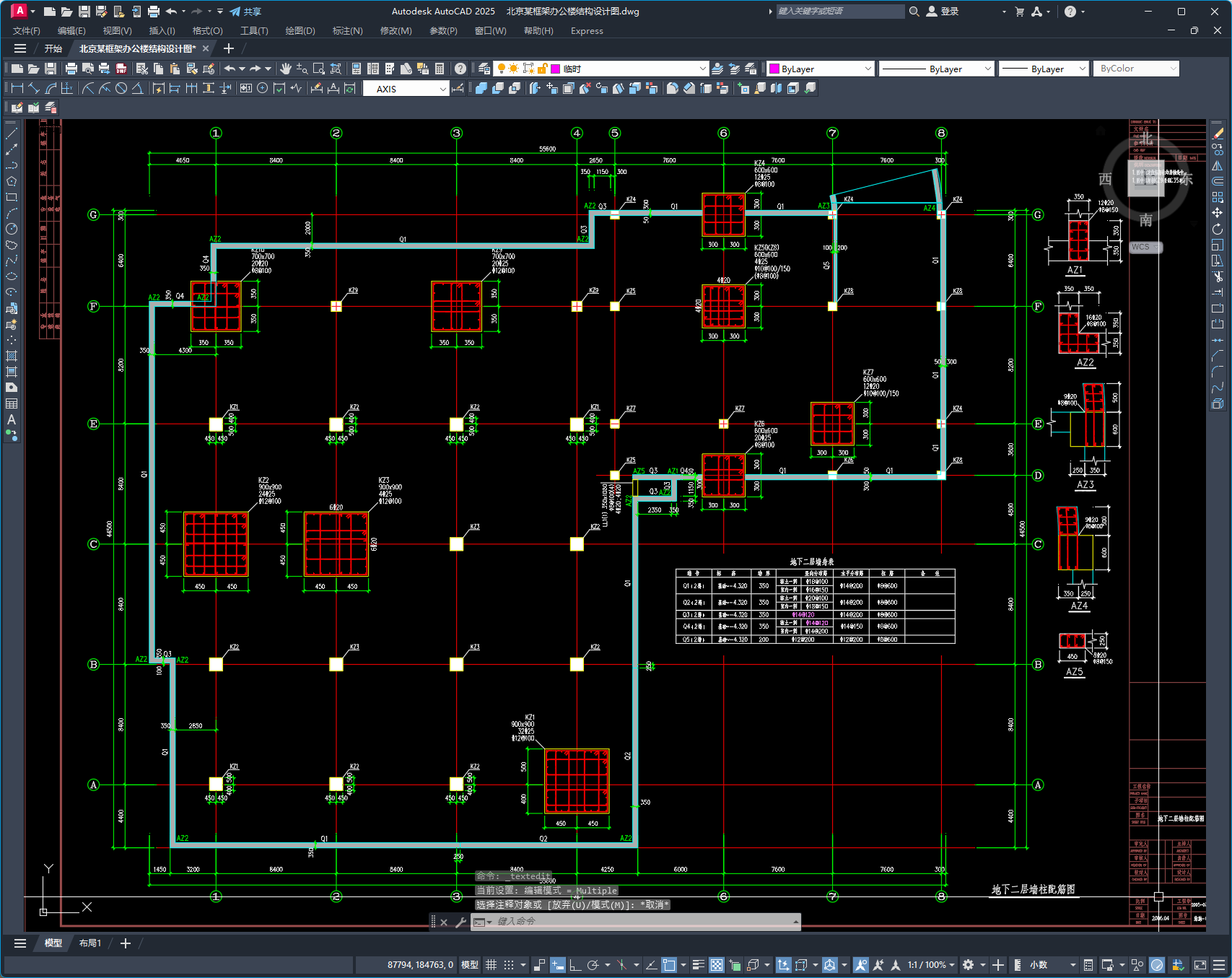Viewport: 1232px width, 978px height.
Task: Select the Aligned dimension tool
Action: click(33, 88)
